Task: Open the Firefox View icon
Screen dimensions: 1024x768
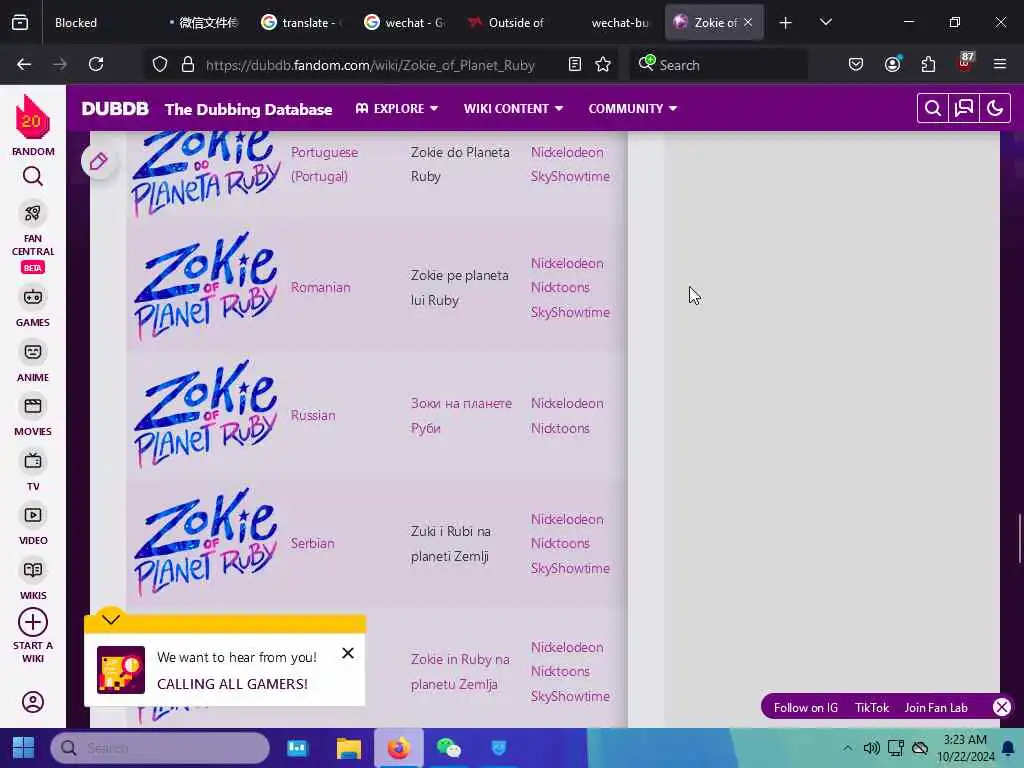Action: click(20, 23)
